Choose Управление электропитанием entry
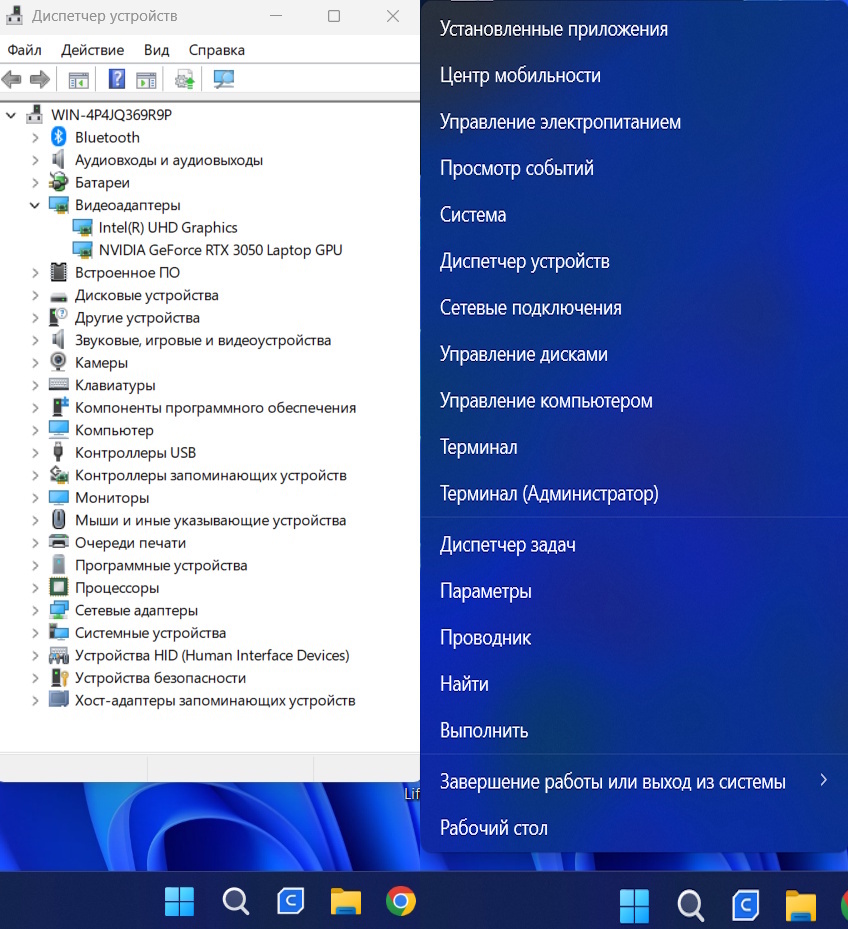Screen dimensions: 848x929 [x=633, y=121]
